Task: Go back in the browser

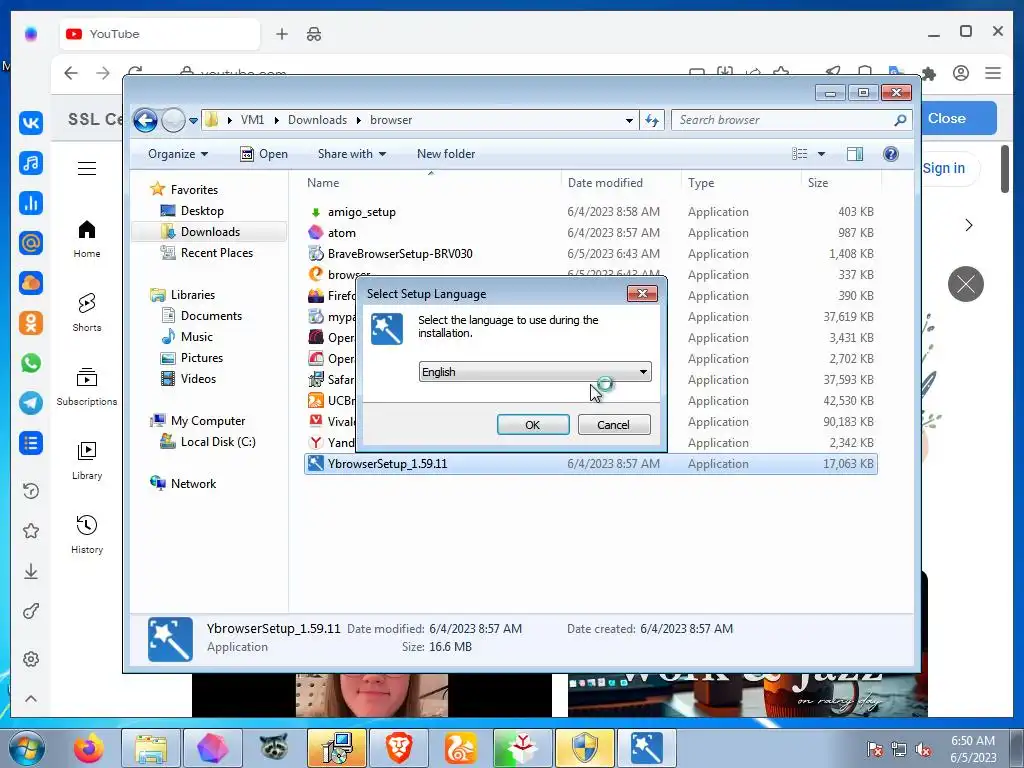Action: [x=71, y=72]
